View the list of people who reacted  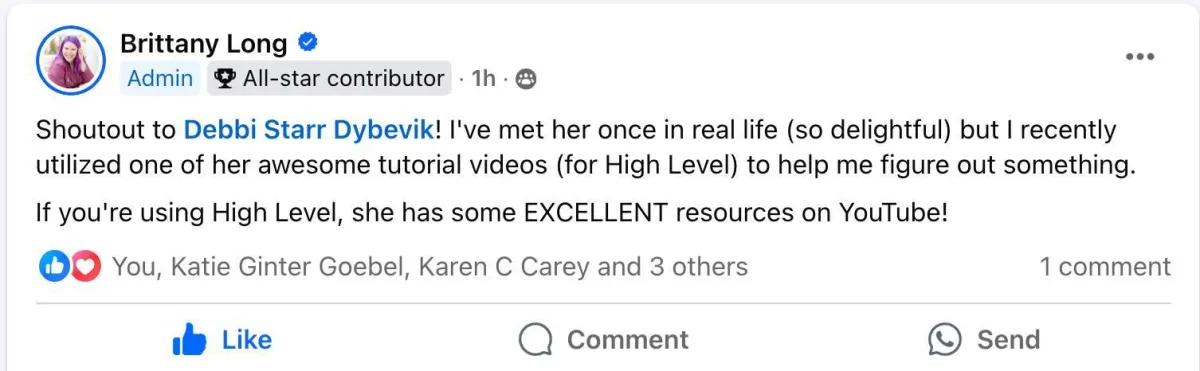[430, 266]
